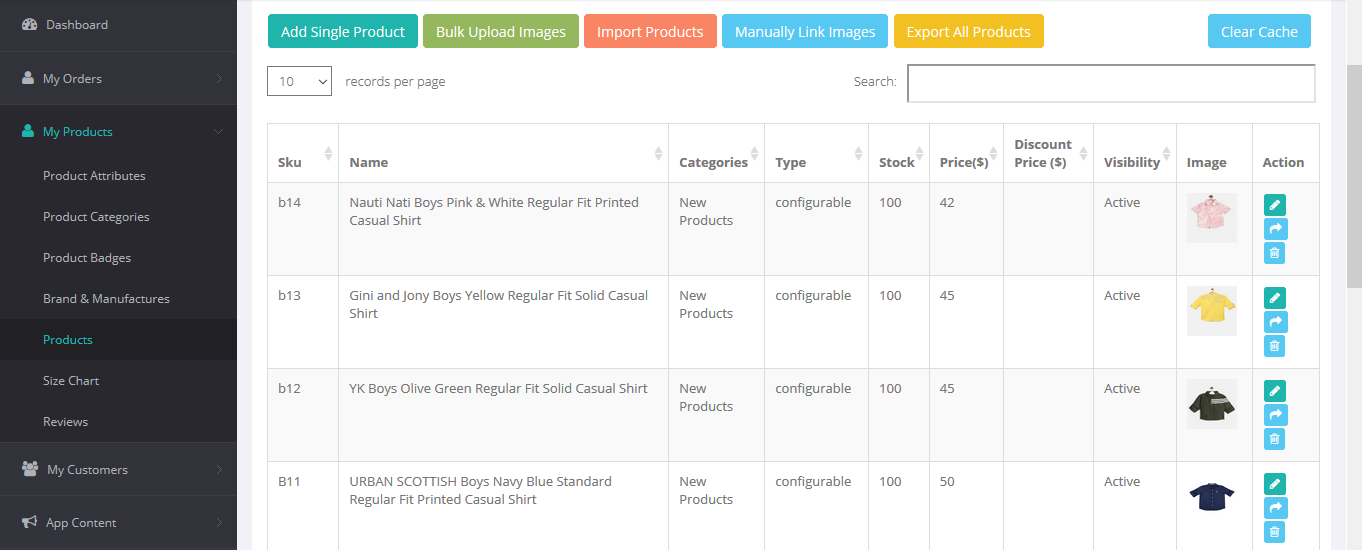1362x550 pixels.
Task: Click trash delete icon for product b14
Action: click(x=1274, y=253)
